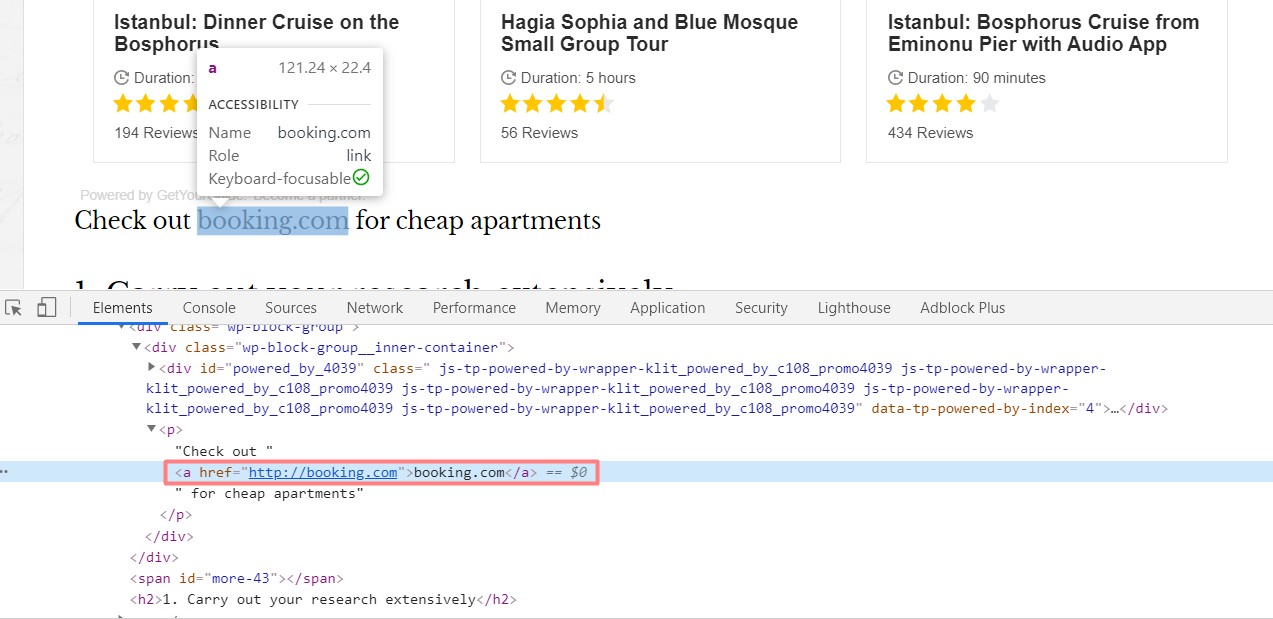Click the clock icon beside the 5 hours duration
1273x619 pixels.
(x=510, y=77)
